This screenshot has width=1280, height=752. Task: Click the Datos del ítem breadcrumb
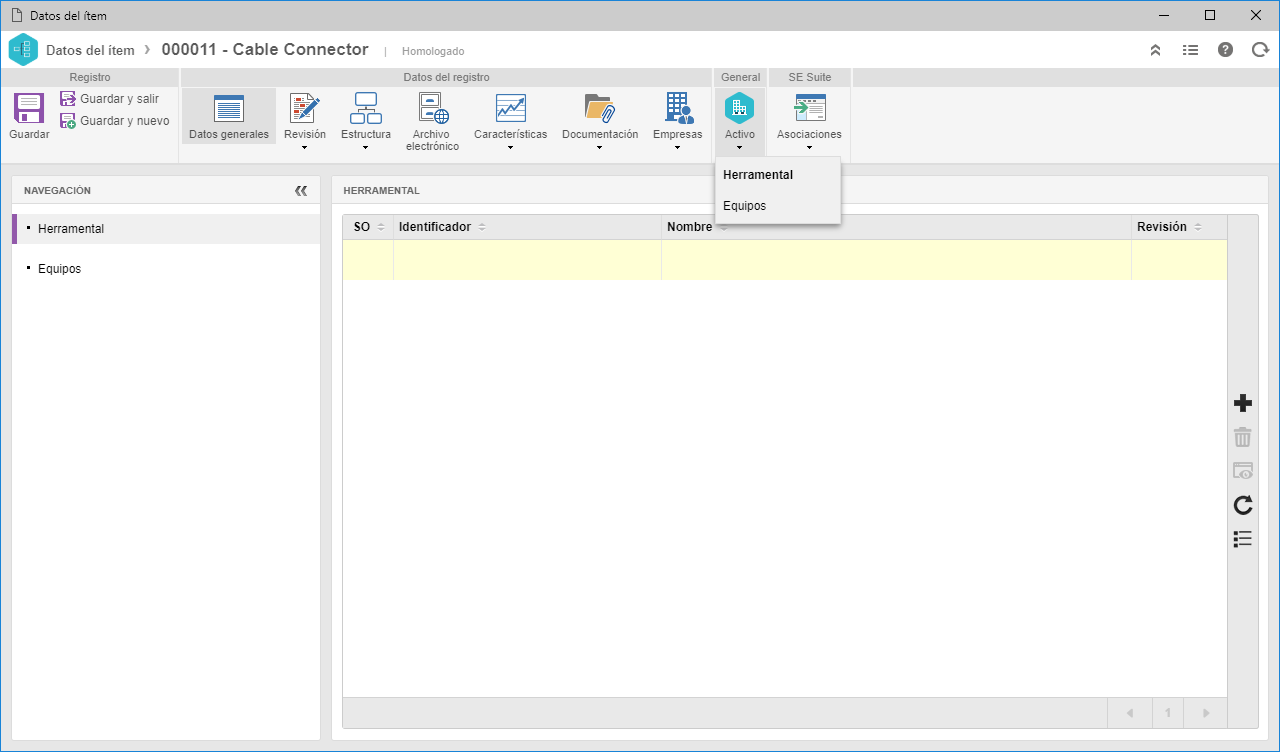tap(90, 50)
